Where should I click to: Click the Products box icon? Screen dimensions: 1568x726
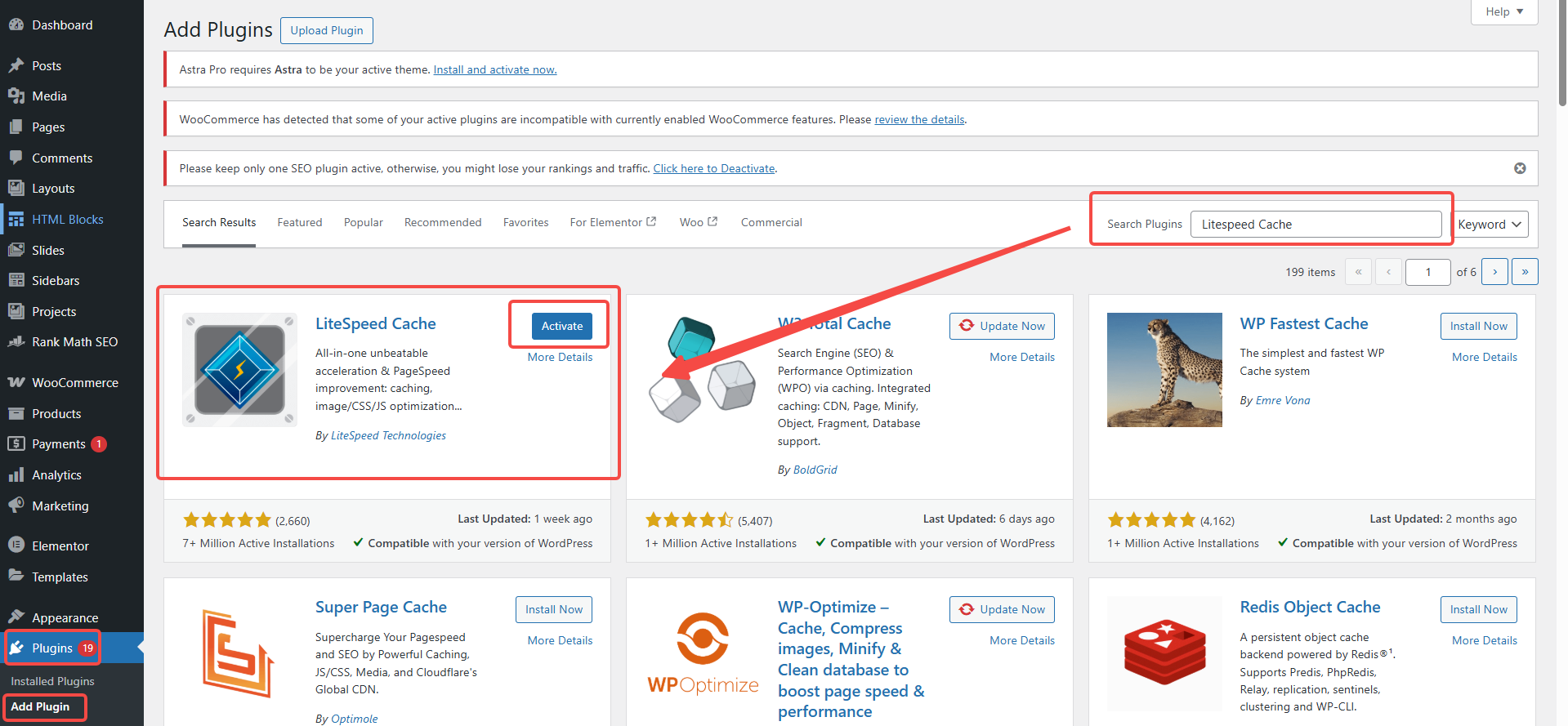[16, 413]
